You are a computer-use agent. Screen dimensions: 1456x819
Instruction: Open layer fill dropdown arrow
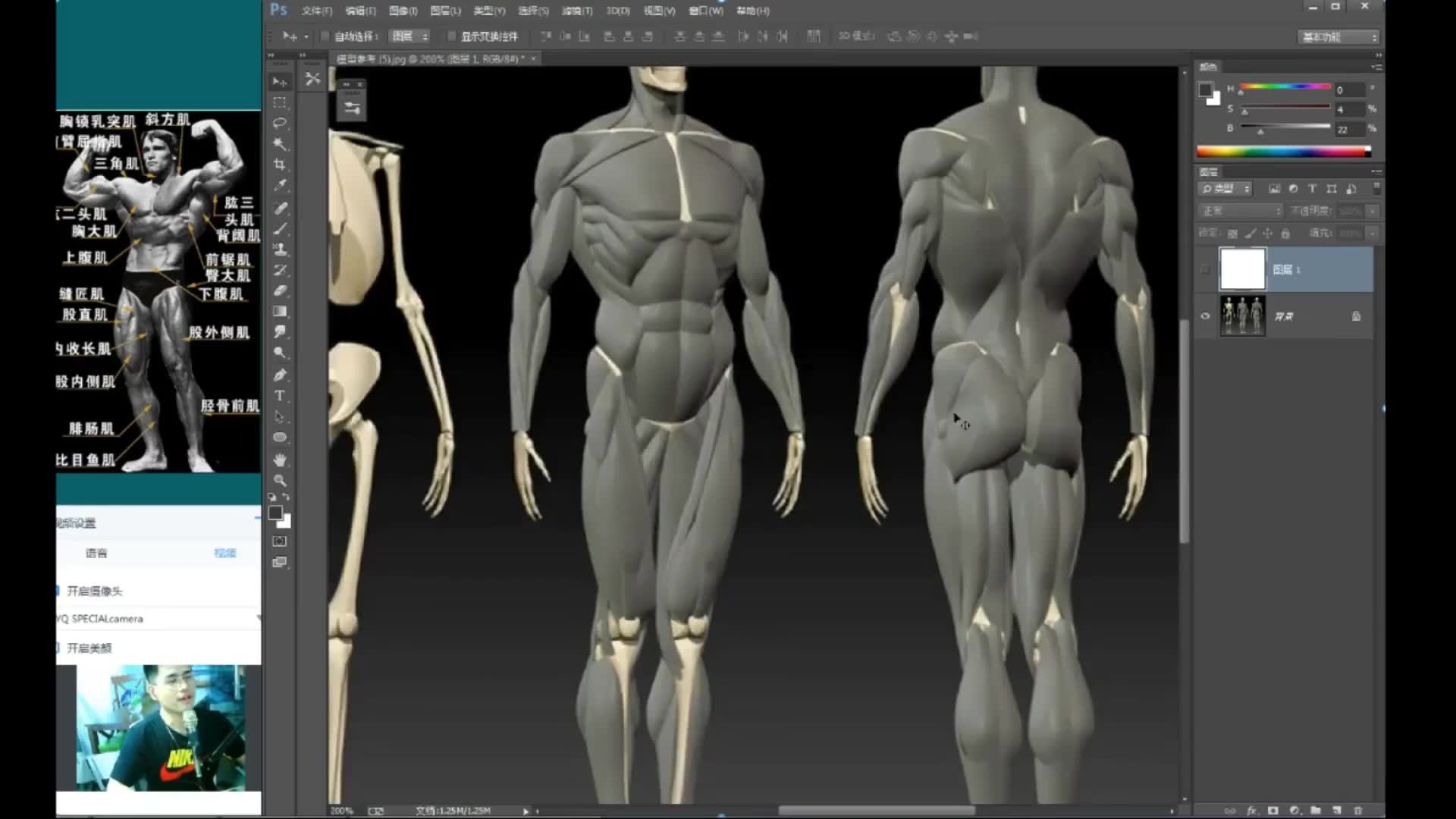click(1373, 234)
